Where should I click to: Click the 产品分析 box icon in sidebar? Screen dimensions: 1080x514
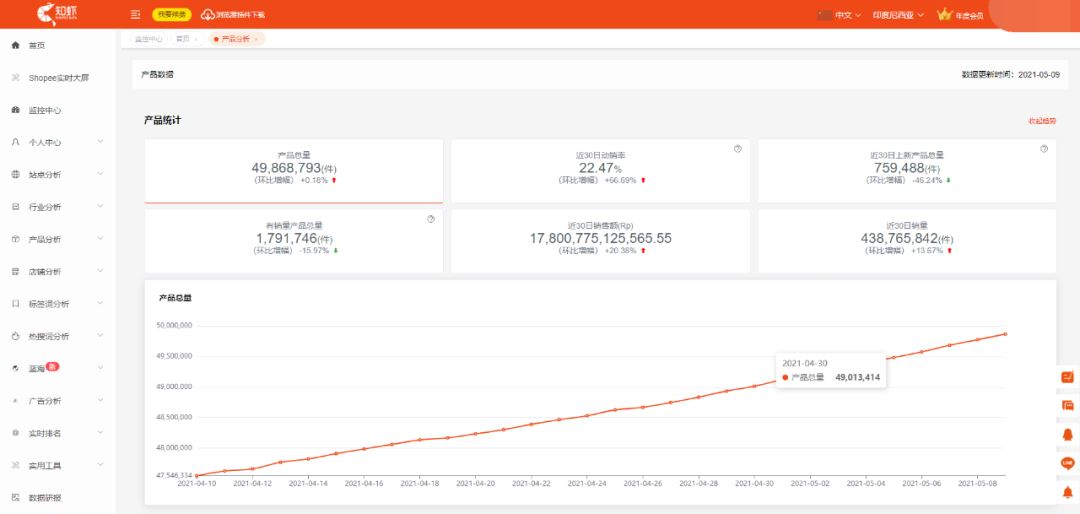(x=15, y=239)
